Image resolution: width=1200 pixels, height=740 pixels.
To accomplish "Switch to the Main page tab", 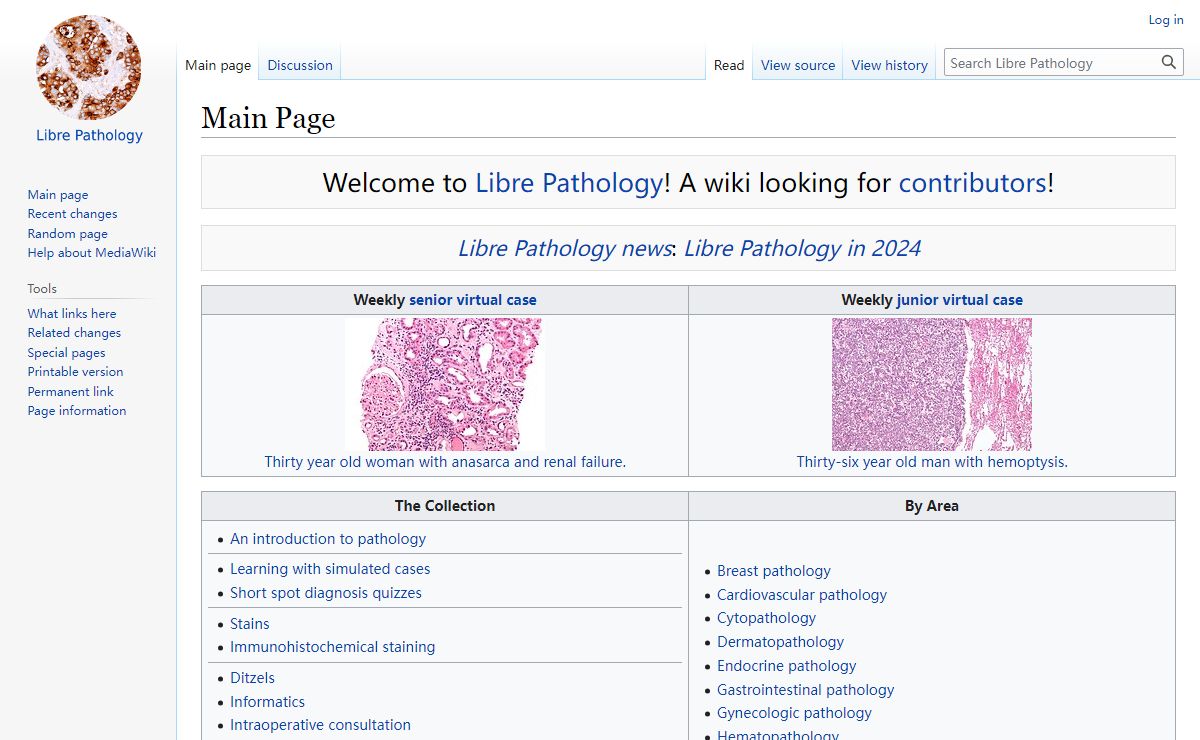I will click(218, 65).
